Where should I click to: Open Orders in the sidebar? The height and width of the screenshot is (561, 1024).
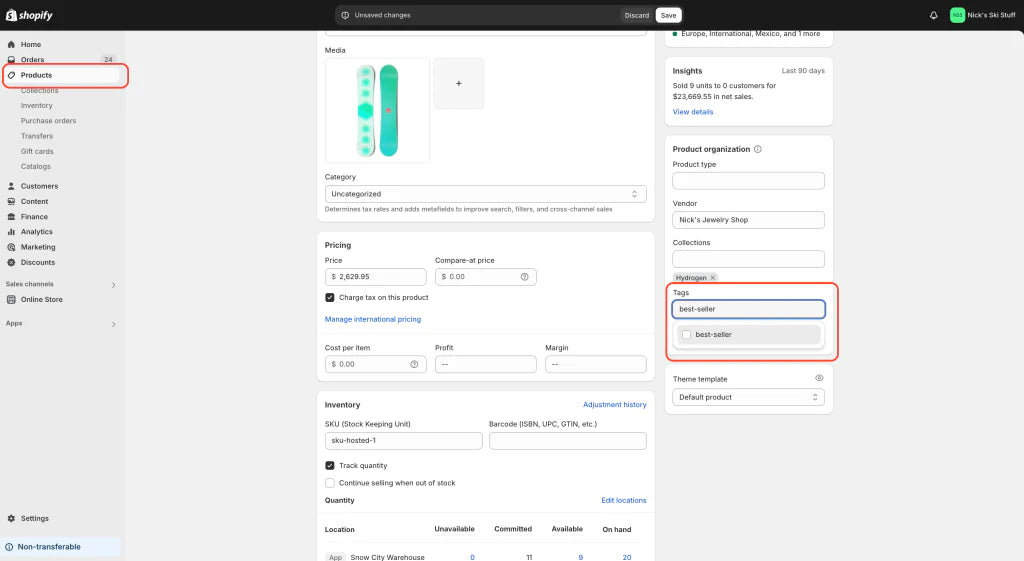(x=33, y=60)
